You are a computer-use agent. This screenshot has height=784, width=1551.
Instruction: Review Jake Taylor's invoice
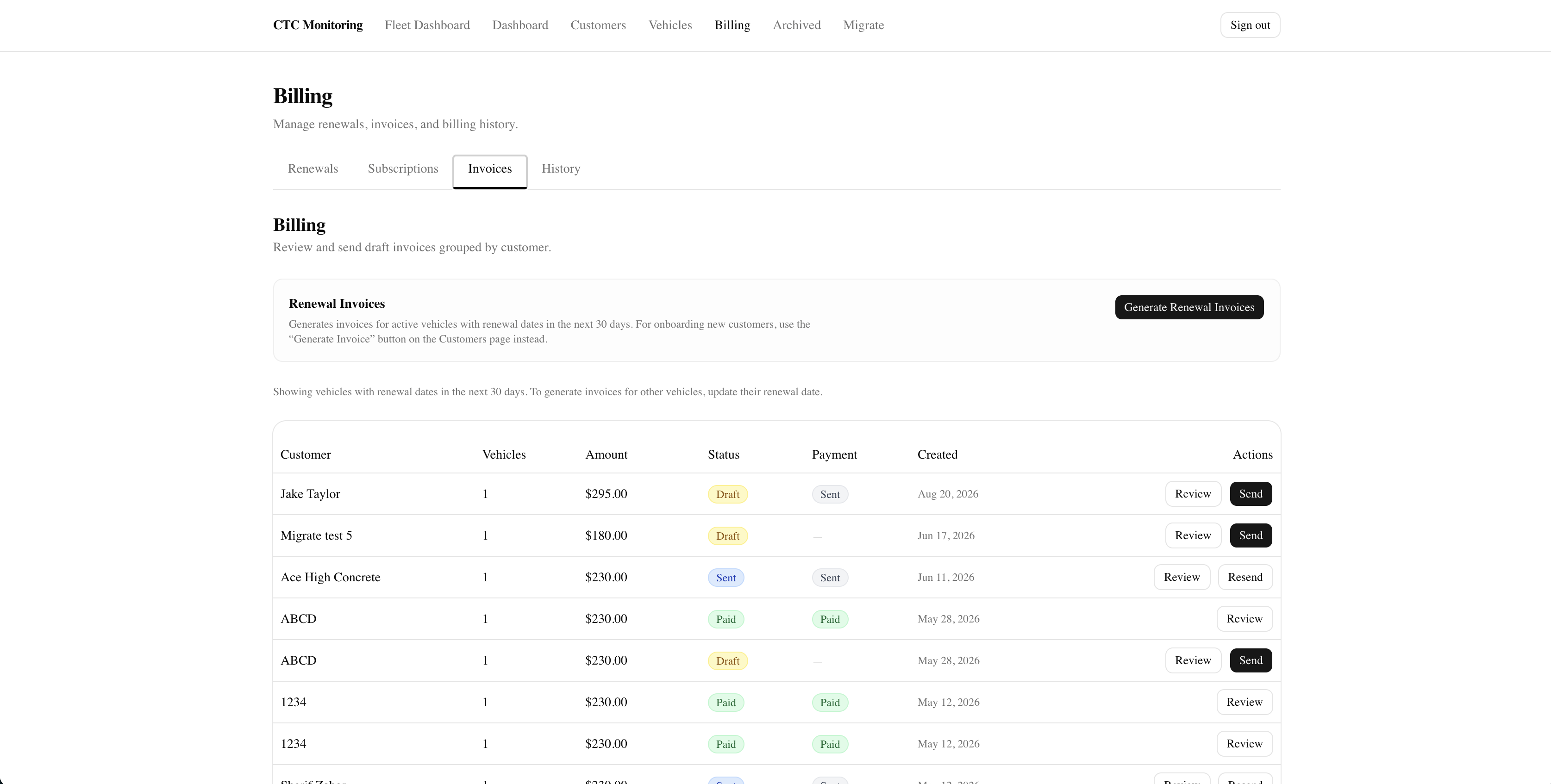point(1193,494)
